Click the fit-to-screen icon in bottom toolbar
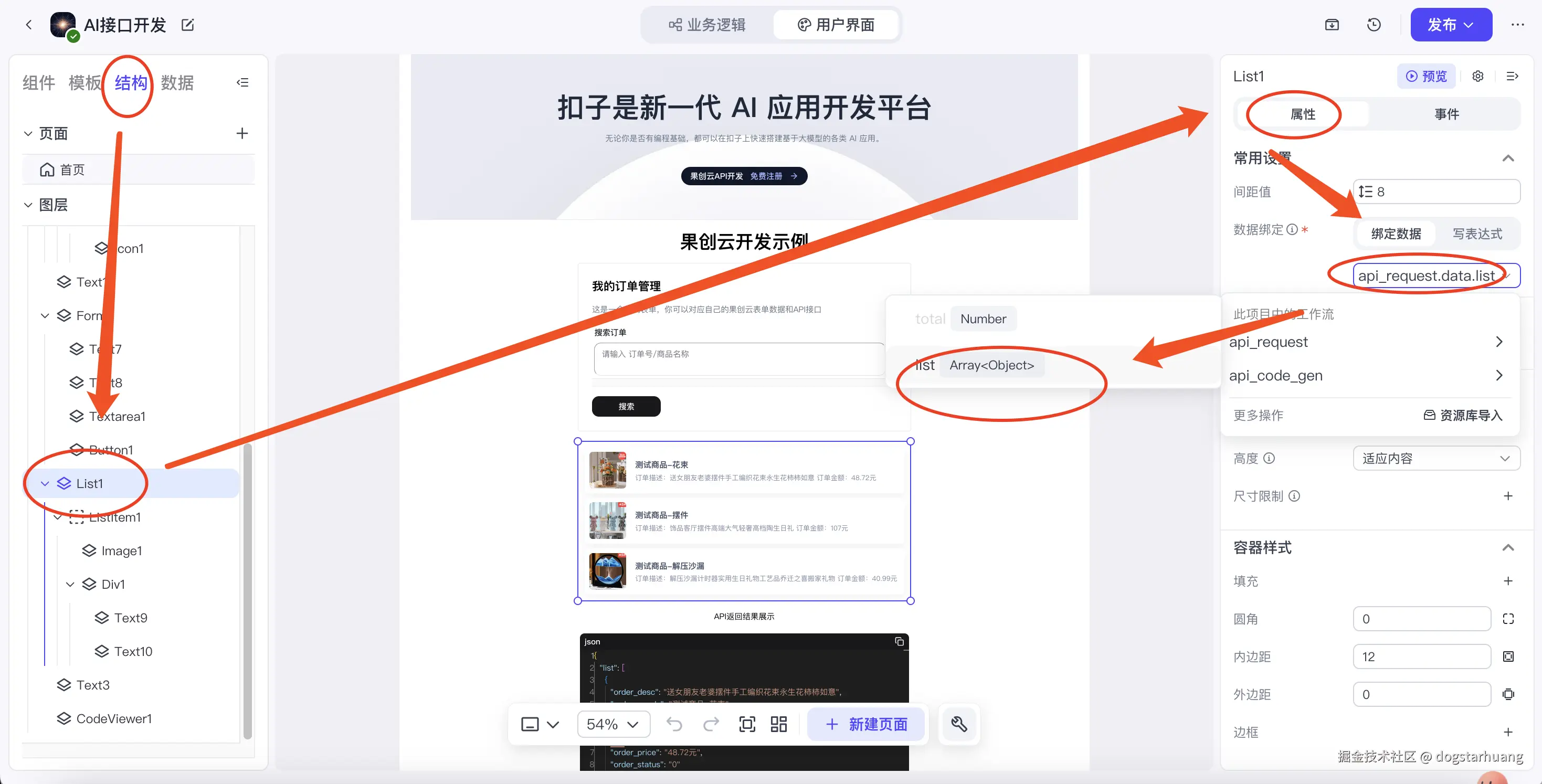Image resolution: width=1542 pixels, height=784 pixels. tap(747, 724)
